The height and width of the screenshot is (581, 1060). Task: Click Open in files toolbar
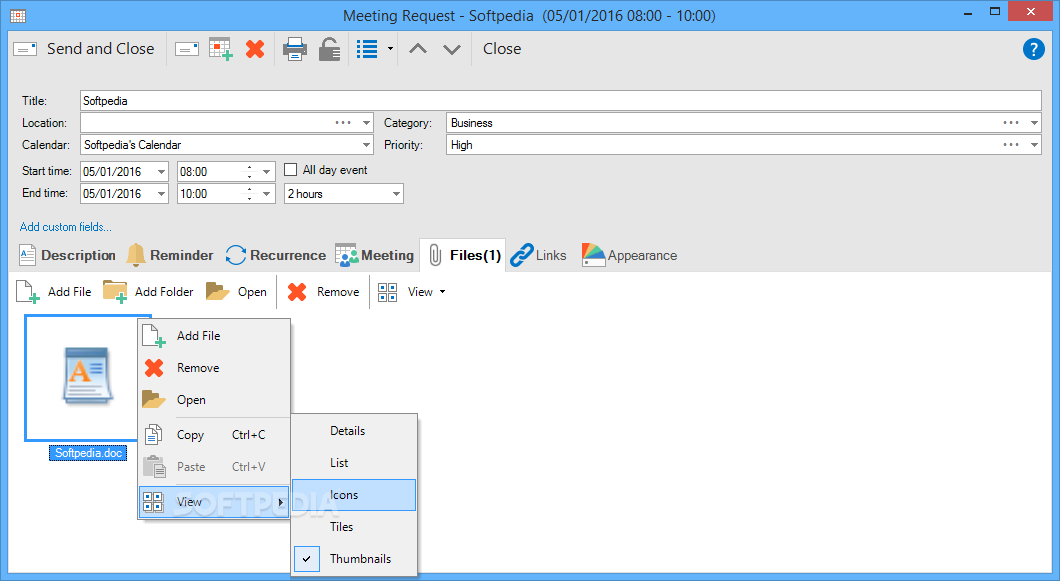[236, 292]
